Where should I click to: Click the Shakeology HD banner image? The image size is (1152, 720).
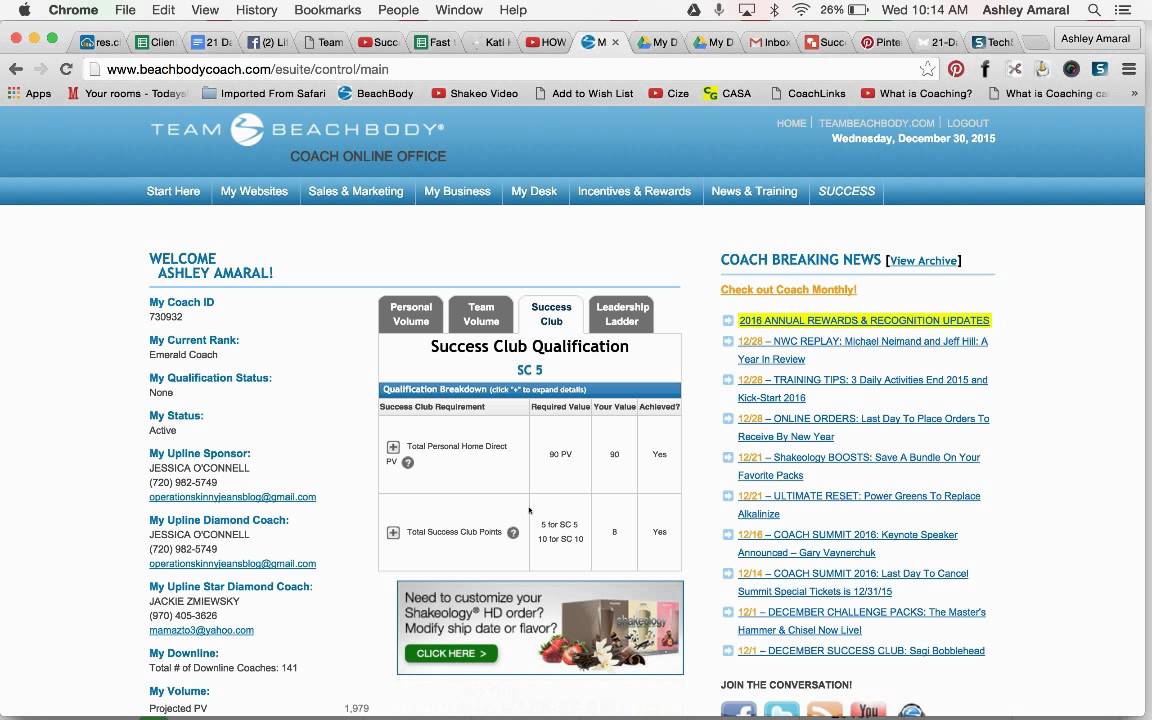(x=540, y=627)
